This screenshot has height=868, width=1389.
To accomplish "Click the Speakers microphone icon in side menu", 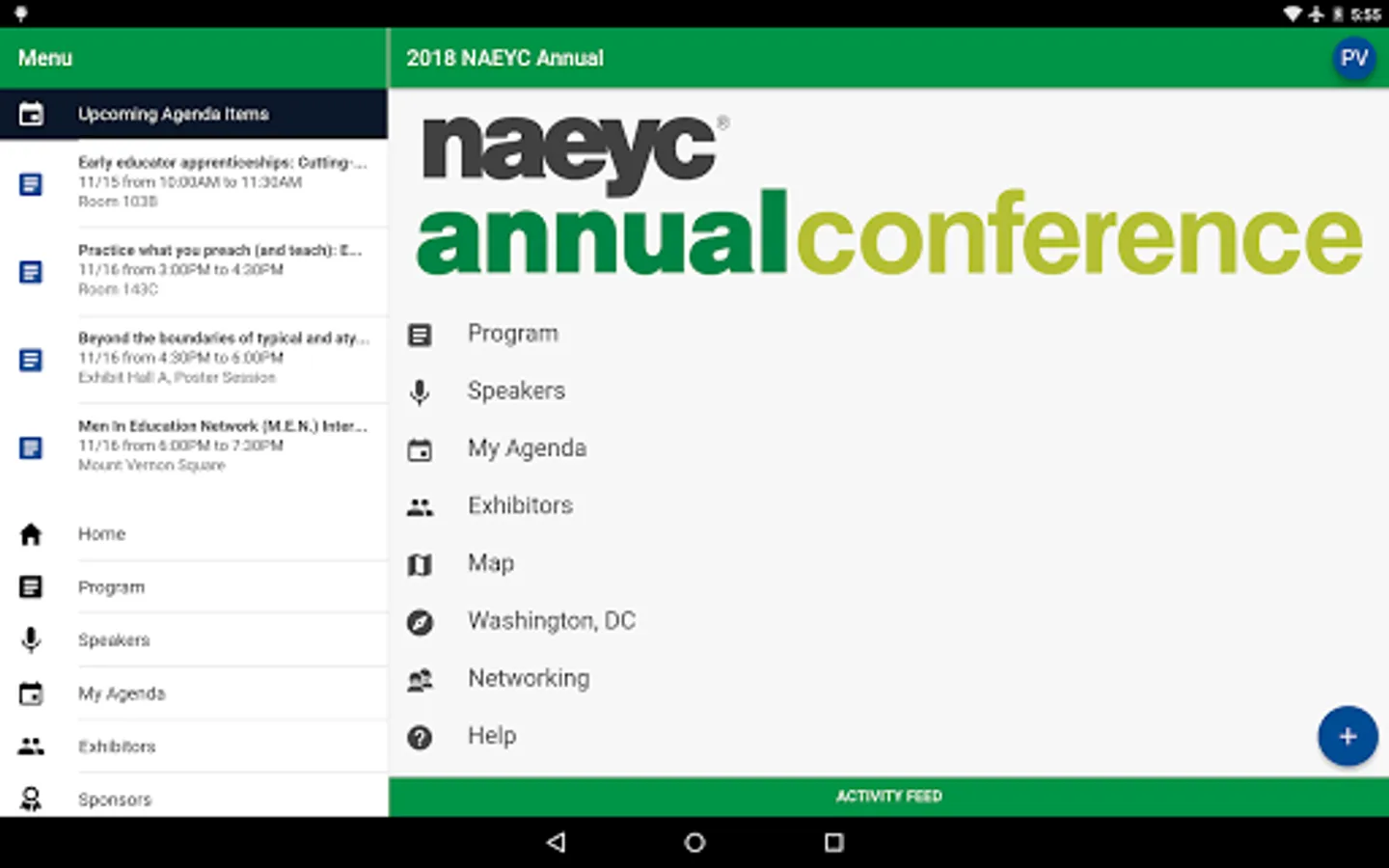I will point(31,640).
